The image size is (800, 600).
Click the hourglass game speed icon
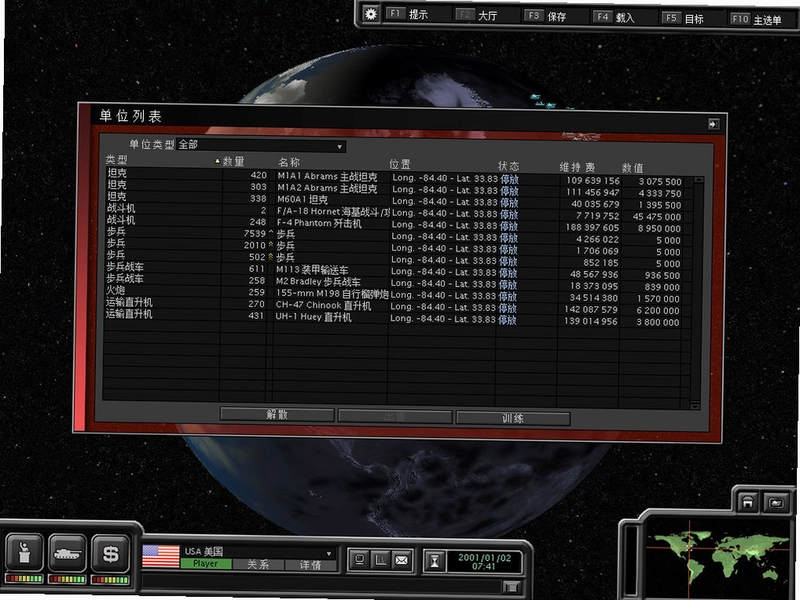[435, 562]
